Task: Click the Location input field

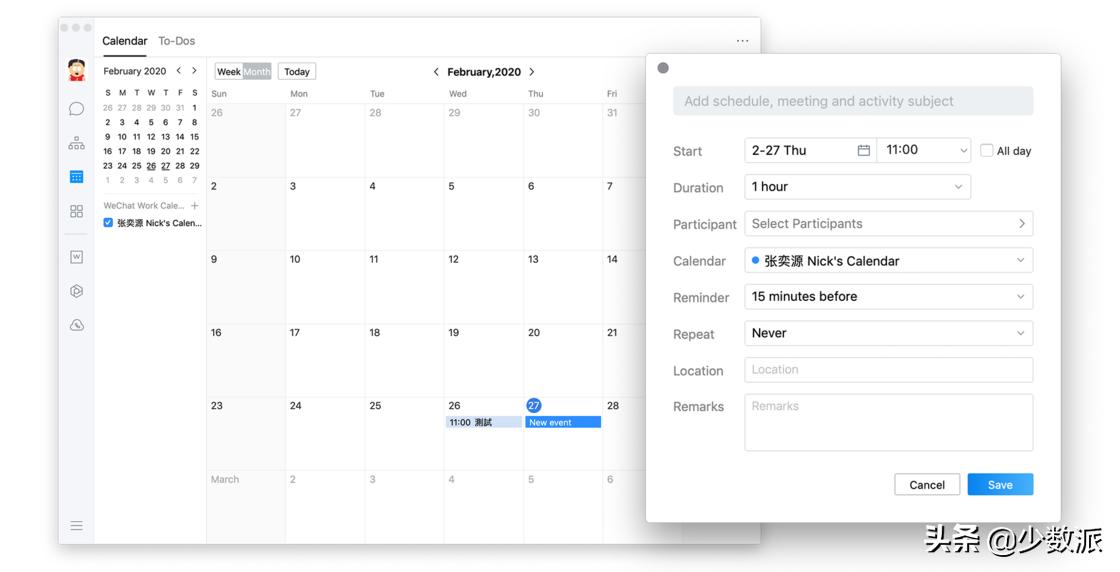Action: (x=889, y=370)
